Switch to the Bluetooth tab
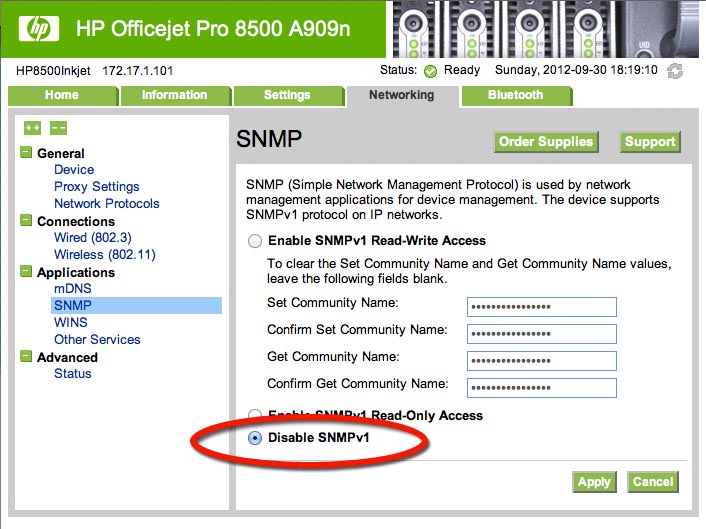The image size is (706, 529). coord(515,95)
